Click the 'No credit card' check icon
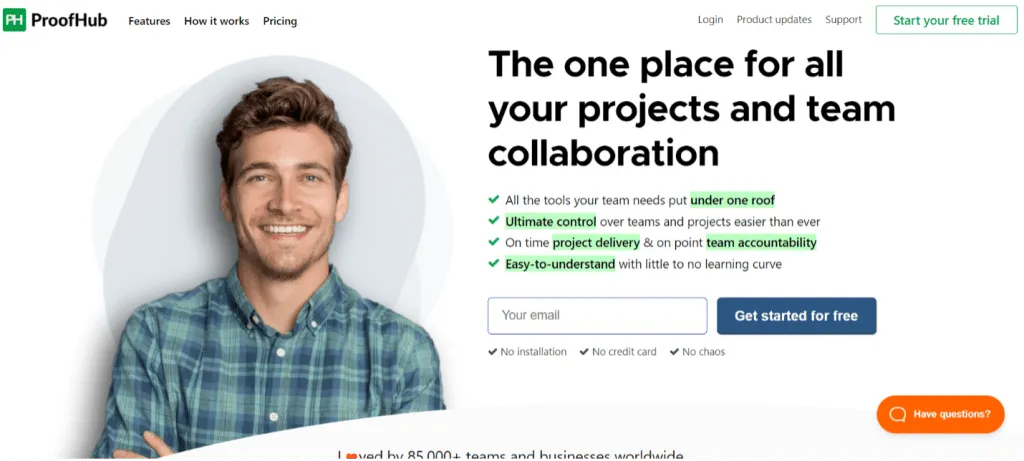 (x=584, y=352)
